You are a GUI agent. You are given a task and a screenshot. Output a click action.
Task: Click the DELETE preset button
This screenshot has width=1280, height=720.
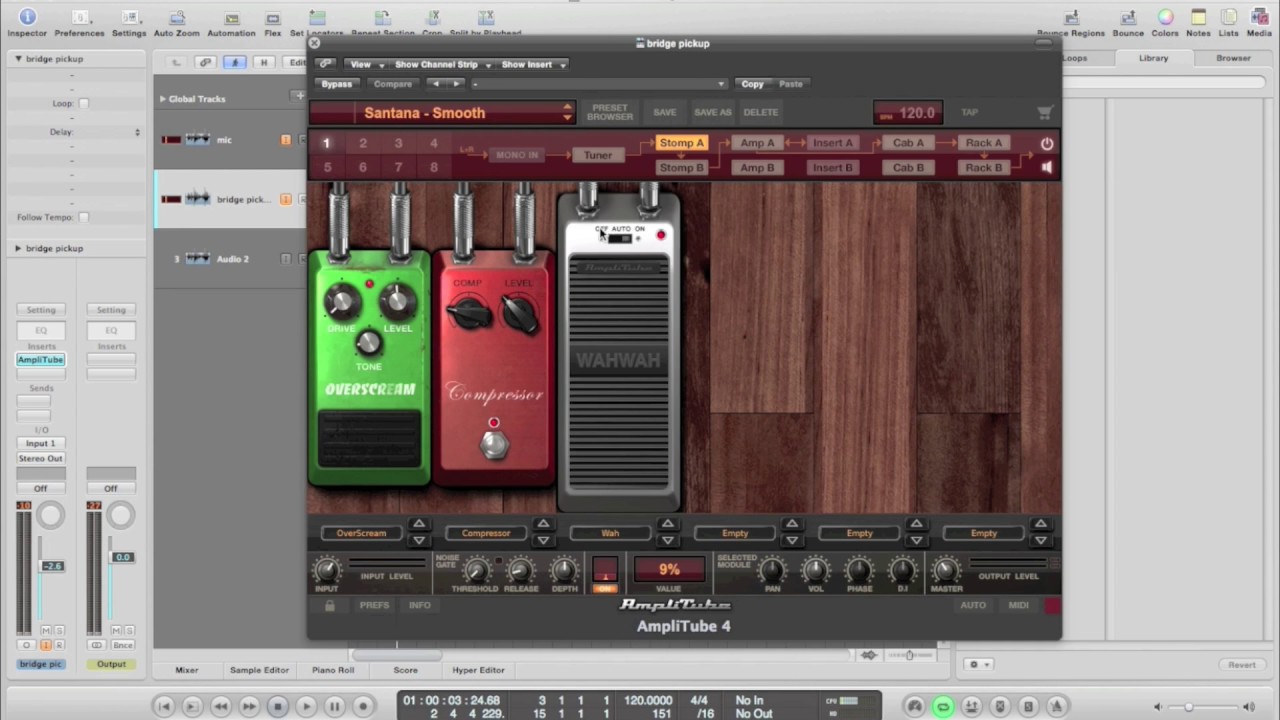[x=760, y=112]
